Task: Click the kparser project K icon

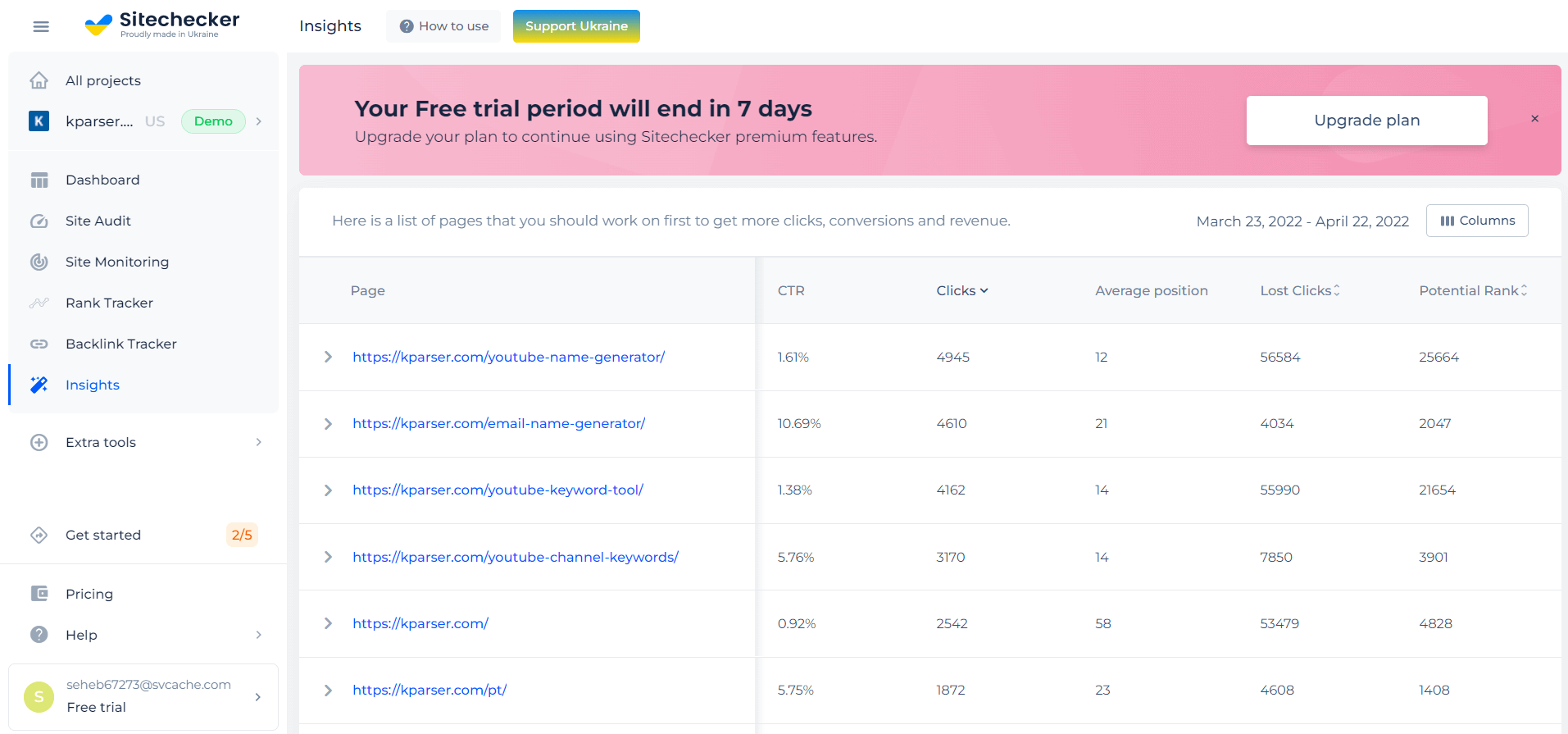Action: coord(39,121)
